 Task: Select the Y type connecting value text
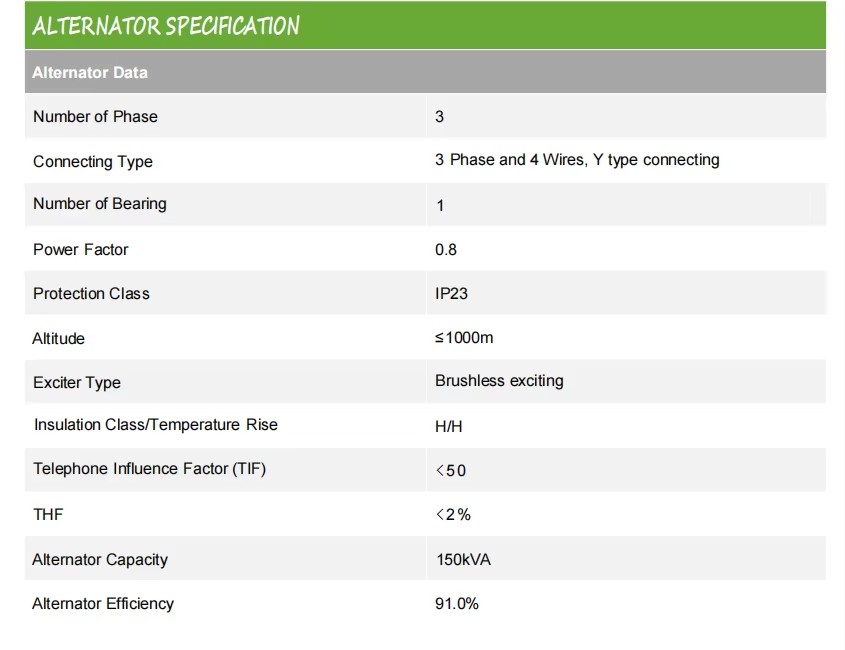[x=577, y=160]
